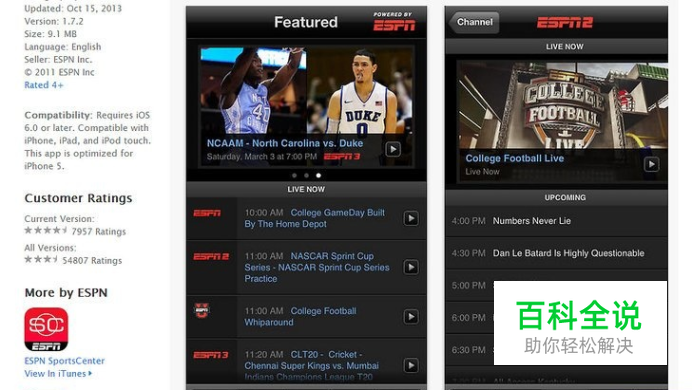Go back using the Channel button
Image resolution: width=692 pixels, height=390 pixels.
[x=474, y=22]
